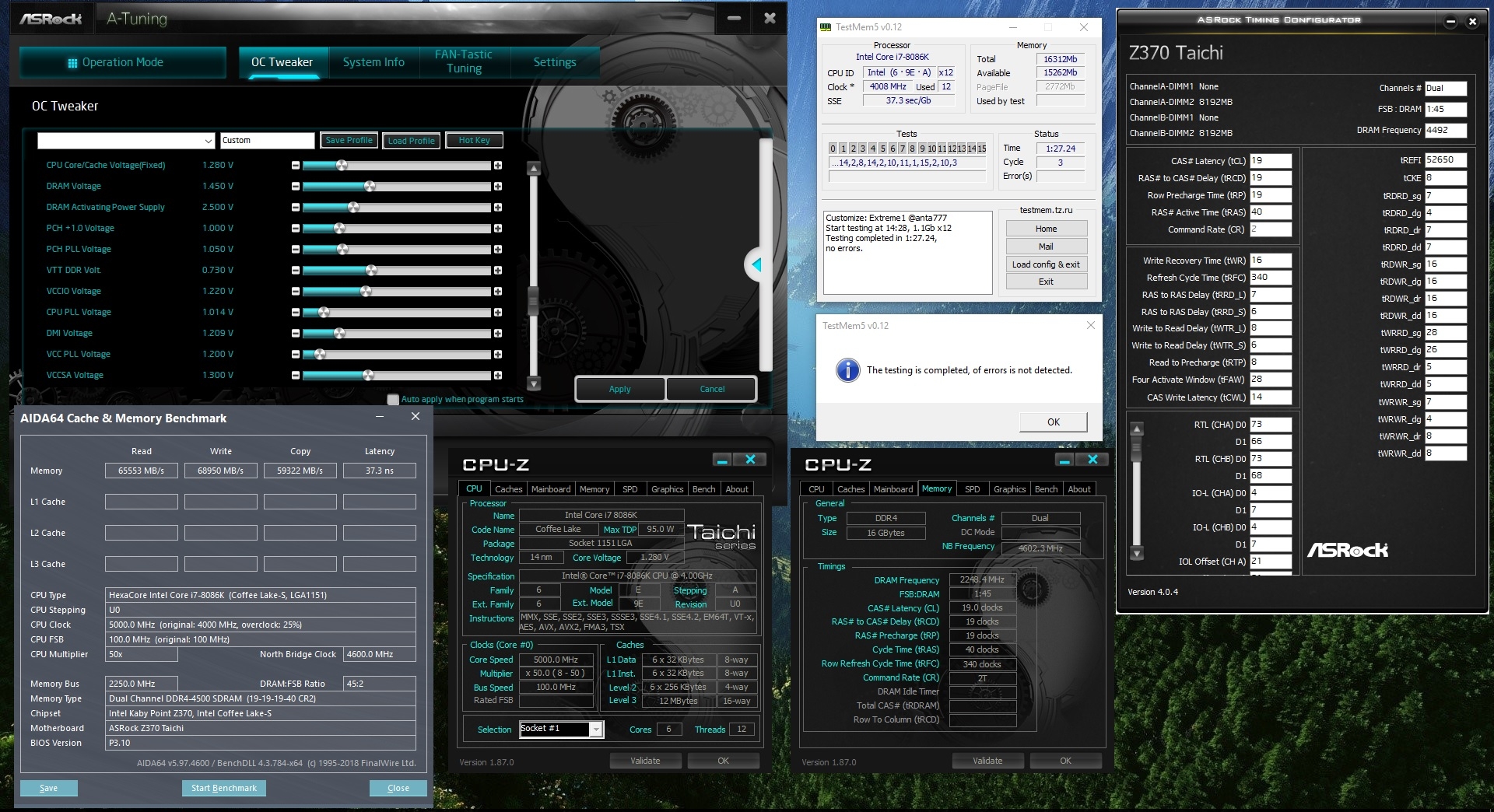The width and height of the screenshot is (1494, 812).
Task: Click the DRAM Frequency field showing 4492
Action: click(1446, 131)
